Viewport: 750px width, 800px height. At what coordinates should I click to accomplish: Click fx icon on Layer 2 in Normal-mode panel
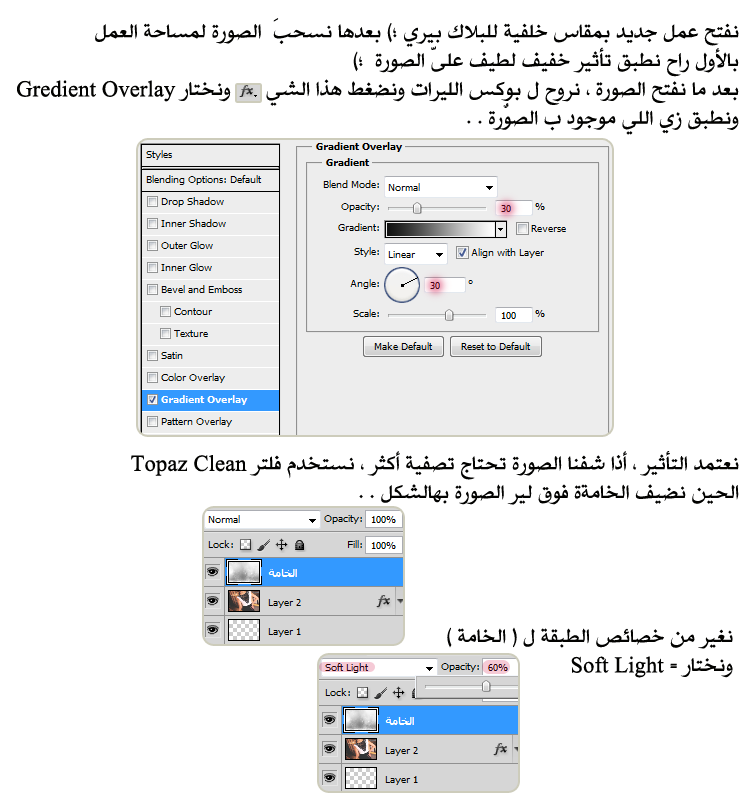tap(383, 602)
